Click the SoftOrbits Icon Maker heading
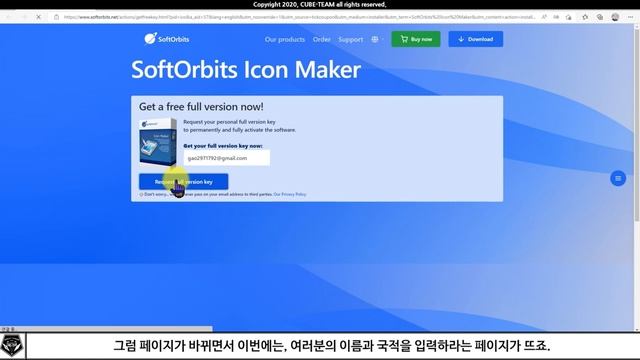This screenshot has height=360, width=640. [x=246, y=69]
